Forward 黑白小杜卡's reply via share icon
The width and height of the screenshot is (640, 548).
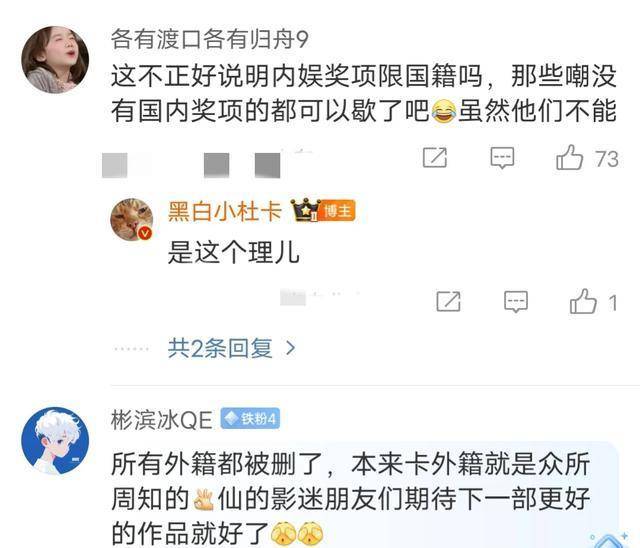coord(448,302)
